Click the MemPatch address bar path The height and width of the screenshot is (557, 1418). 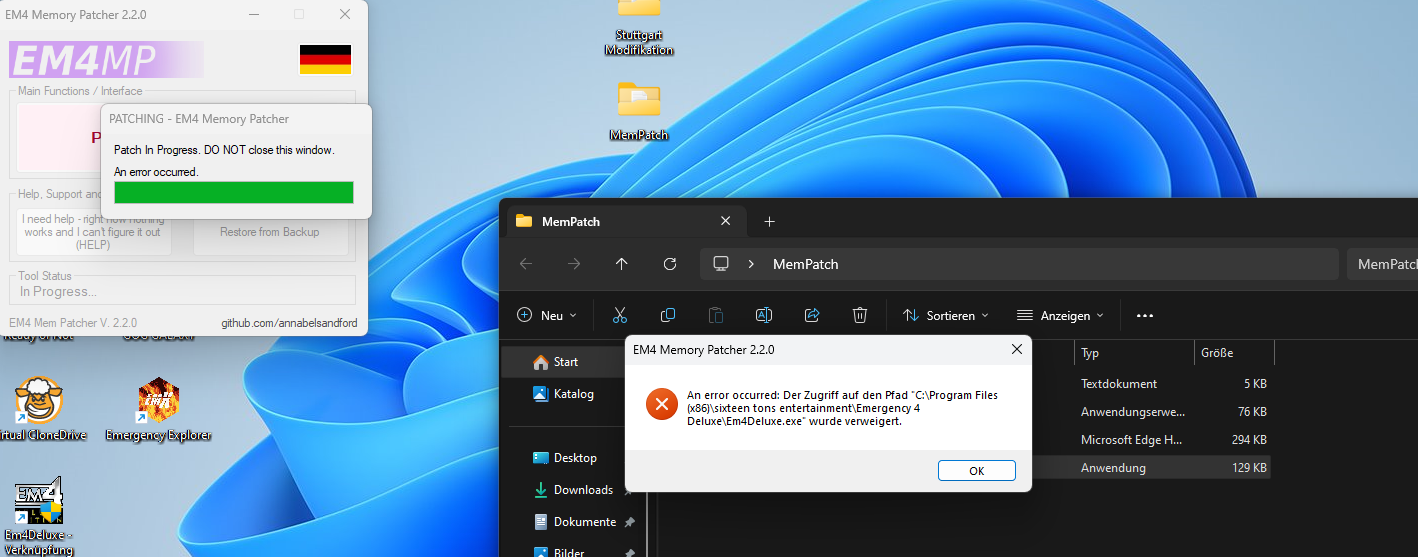click(x=805, y=264)
